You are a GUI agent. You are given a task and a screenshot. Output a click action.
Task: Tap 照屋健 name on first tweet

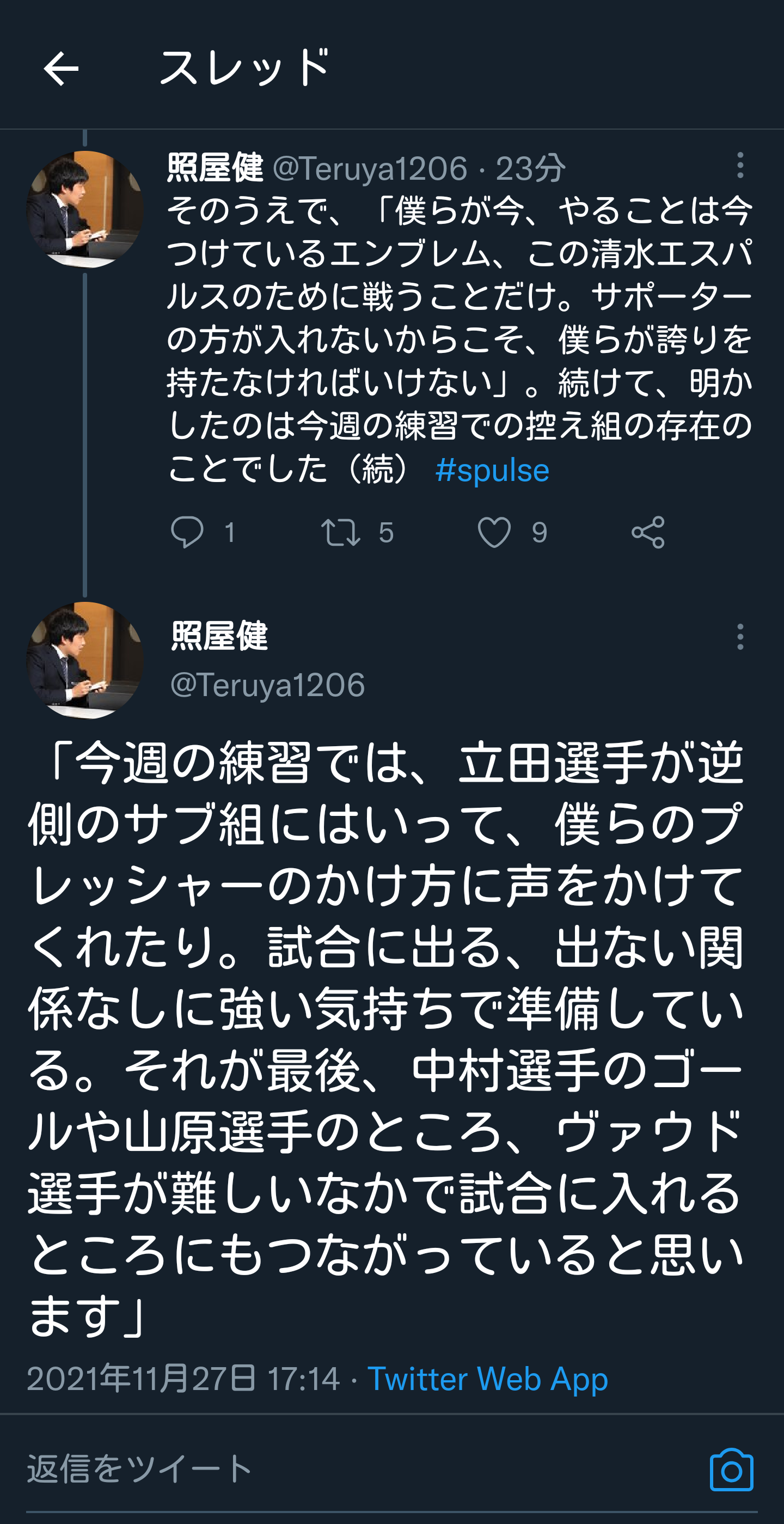(x=215, y=168)
